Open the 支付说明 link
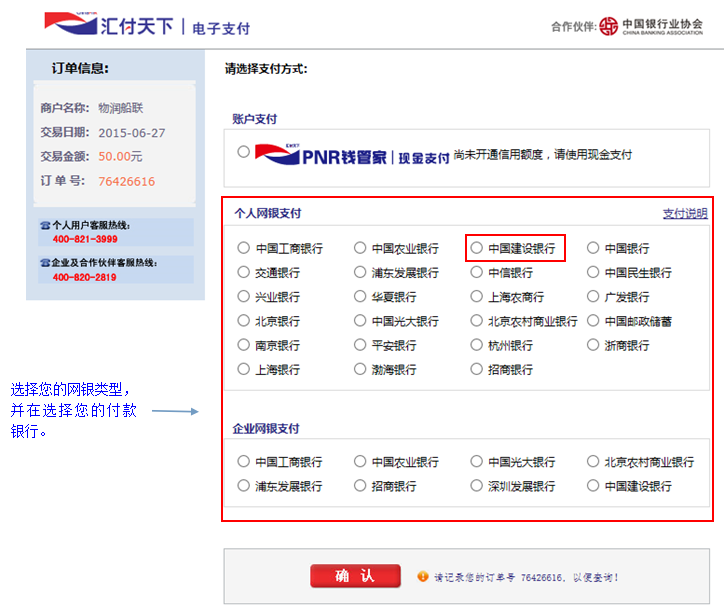Screen dimensions: 726x615 (x=685, y=213)
